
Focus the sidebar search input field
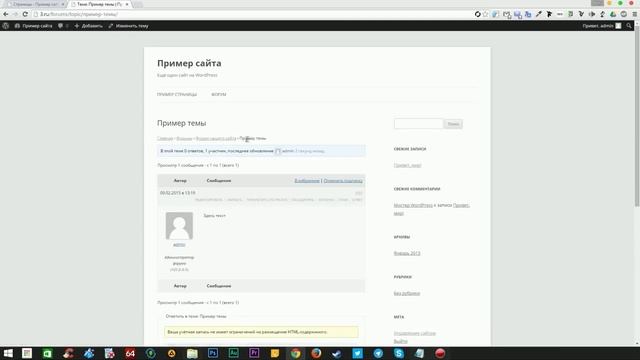[x=418, y=124]
